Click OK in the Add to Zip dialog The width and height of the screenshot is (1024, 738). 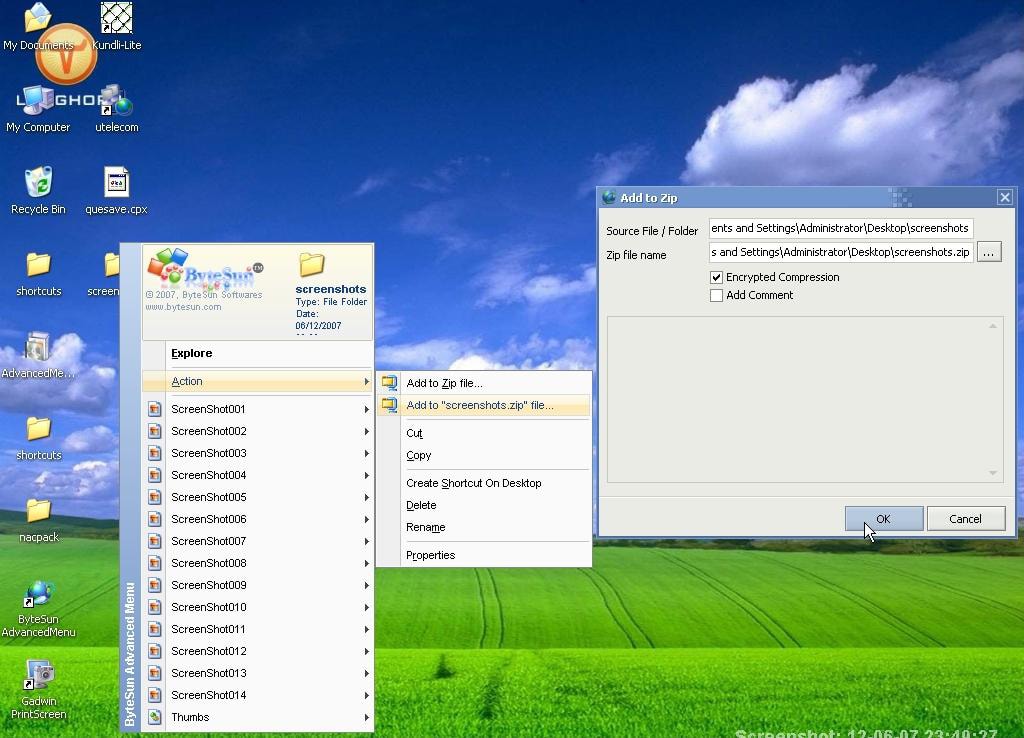point(884,519)
